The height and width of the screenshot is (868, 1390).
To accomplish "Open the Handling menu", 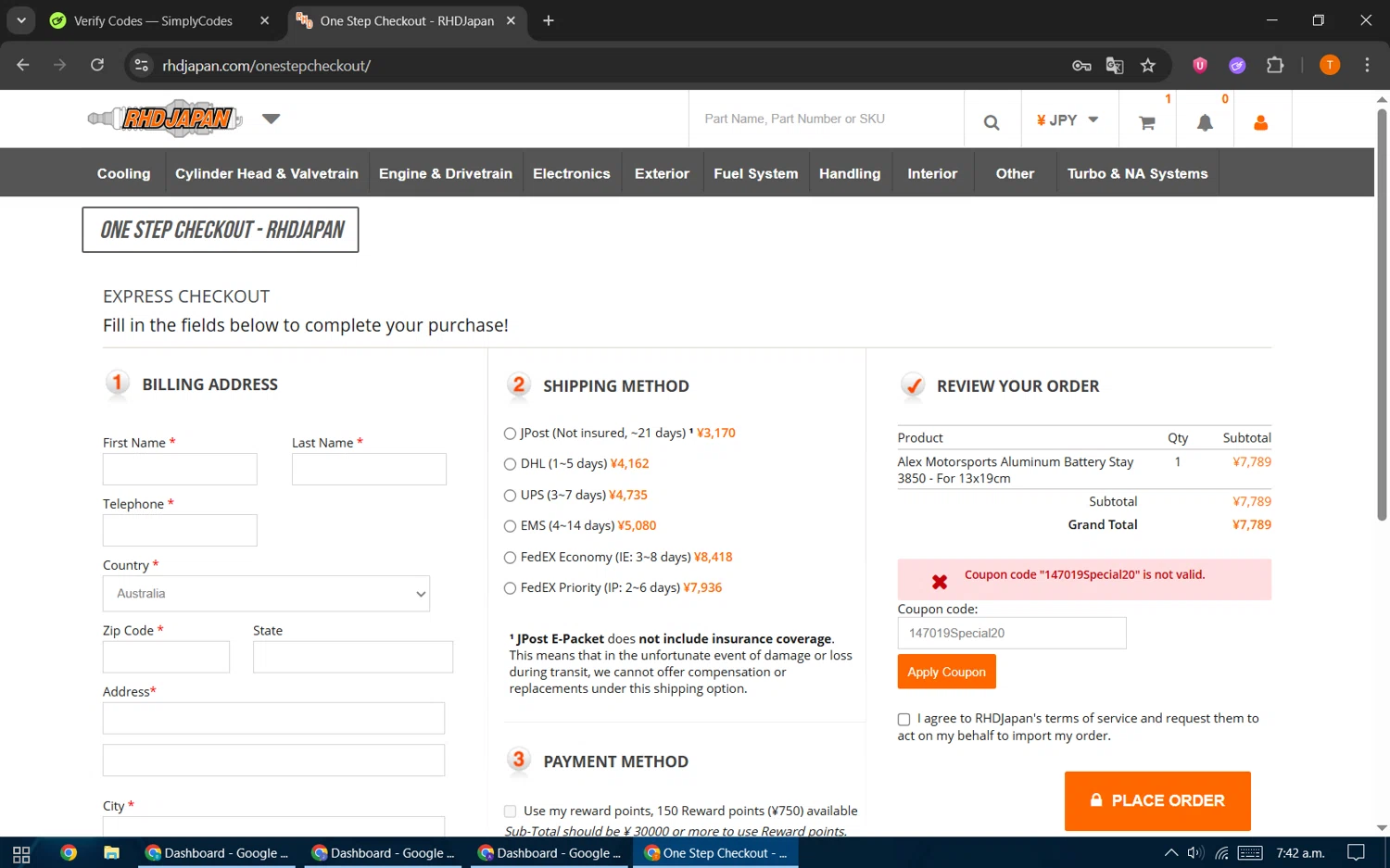I will pyautogui.click(x=850, y=173).
